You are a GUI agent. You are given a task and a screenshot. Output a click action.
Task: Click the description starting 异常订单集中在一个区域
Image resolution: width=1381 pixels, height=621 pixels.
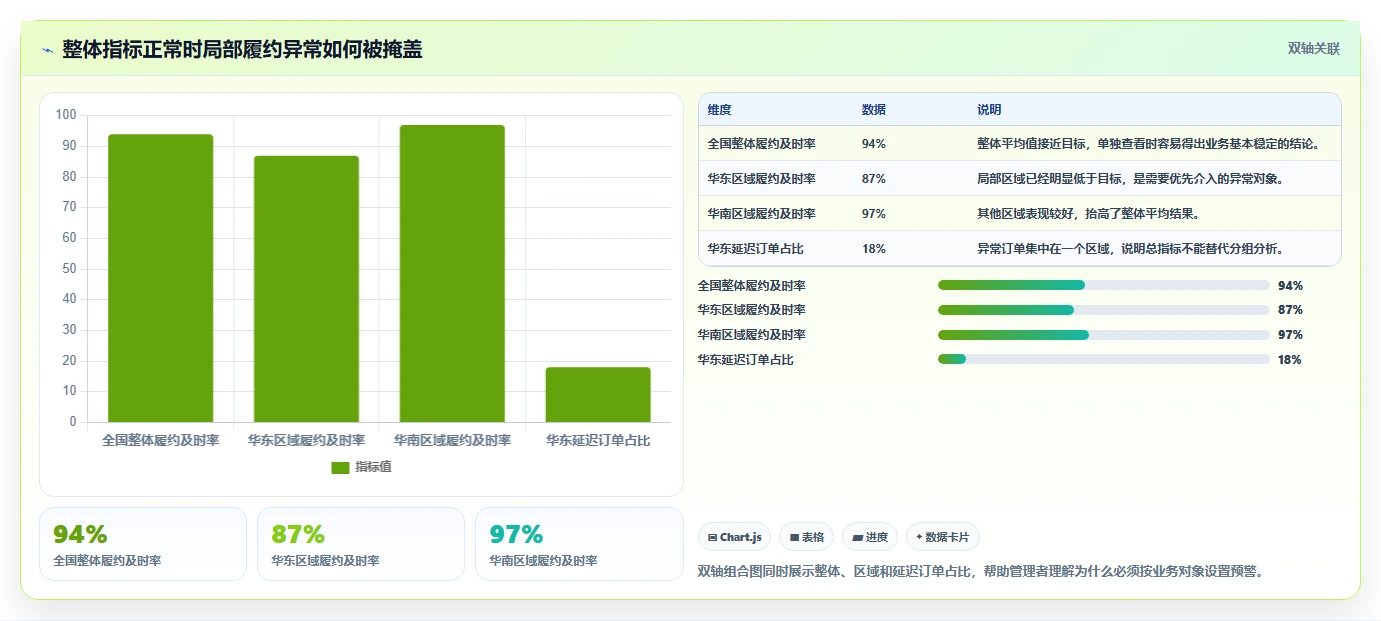(x=1131, y=249)
